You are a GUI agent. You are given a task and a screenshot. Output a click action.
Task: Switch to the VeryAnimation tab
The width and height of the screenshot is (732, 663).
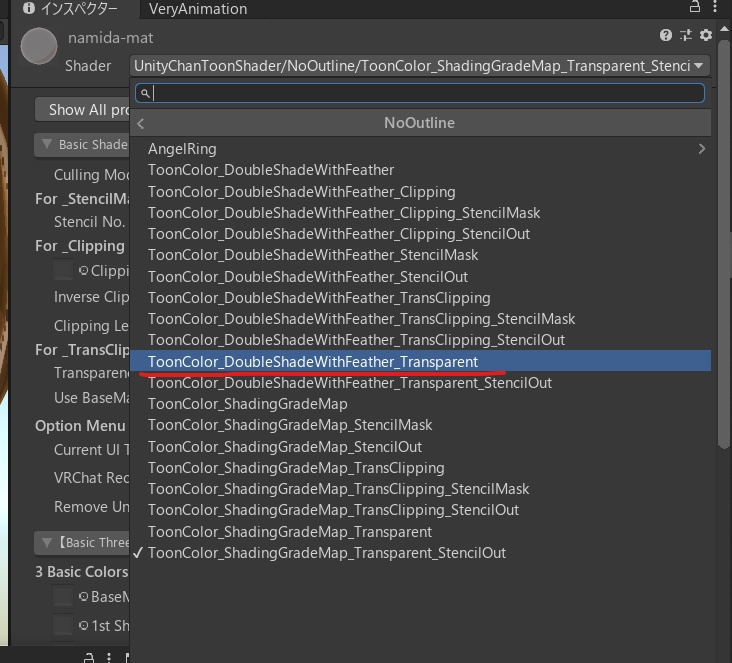(x=198, y=9)
